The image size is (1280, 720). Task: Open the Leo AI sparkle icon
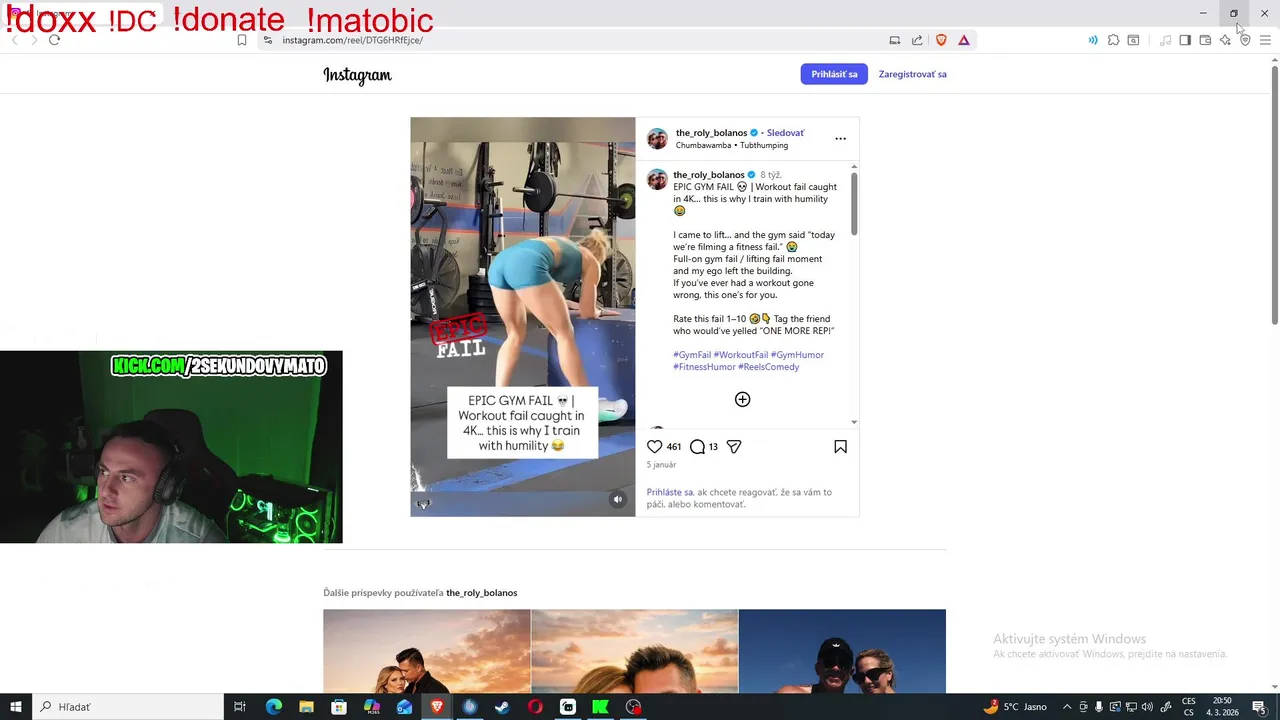pyautogui.click(x=1225, y=40)
